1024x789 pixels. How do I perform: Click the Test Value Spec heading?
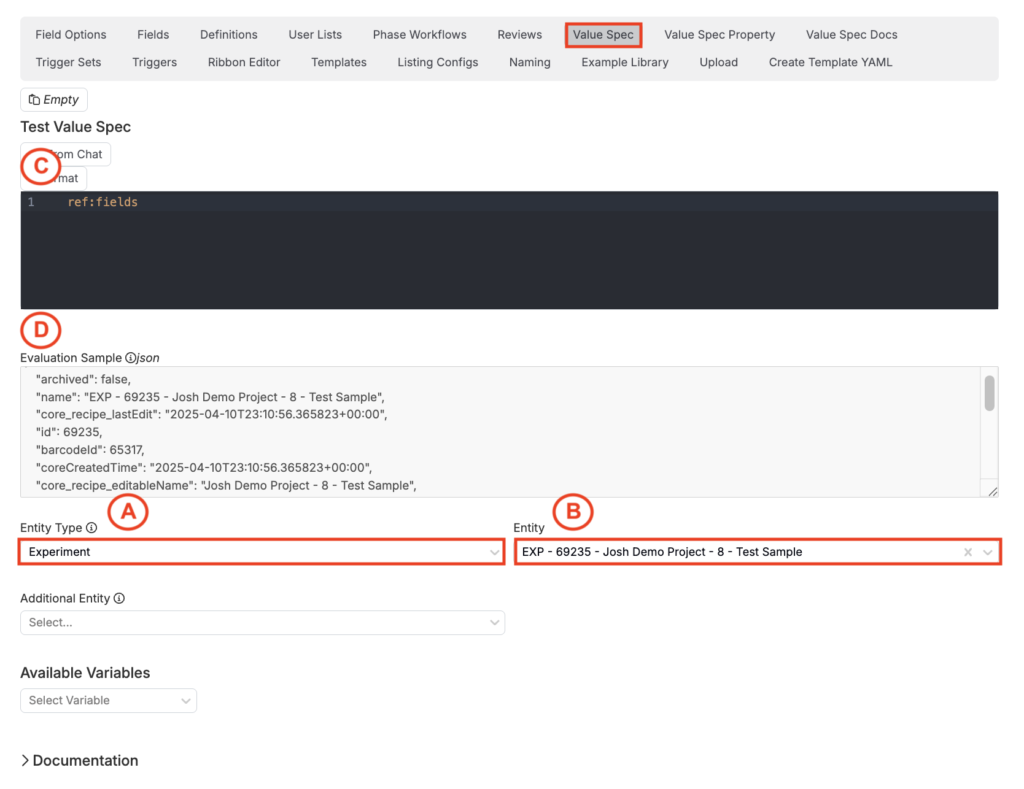tap(76, 127)
